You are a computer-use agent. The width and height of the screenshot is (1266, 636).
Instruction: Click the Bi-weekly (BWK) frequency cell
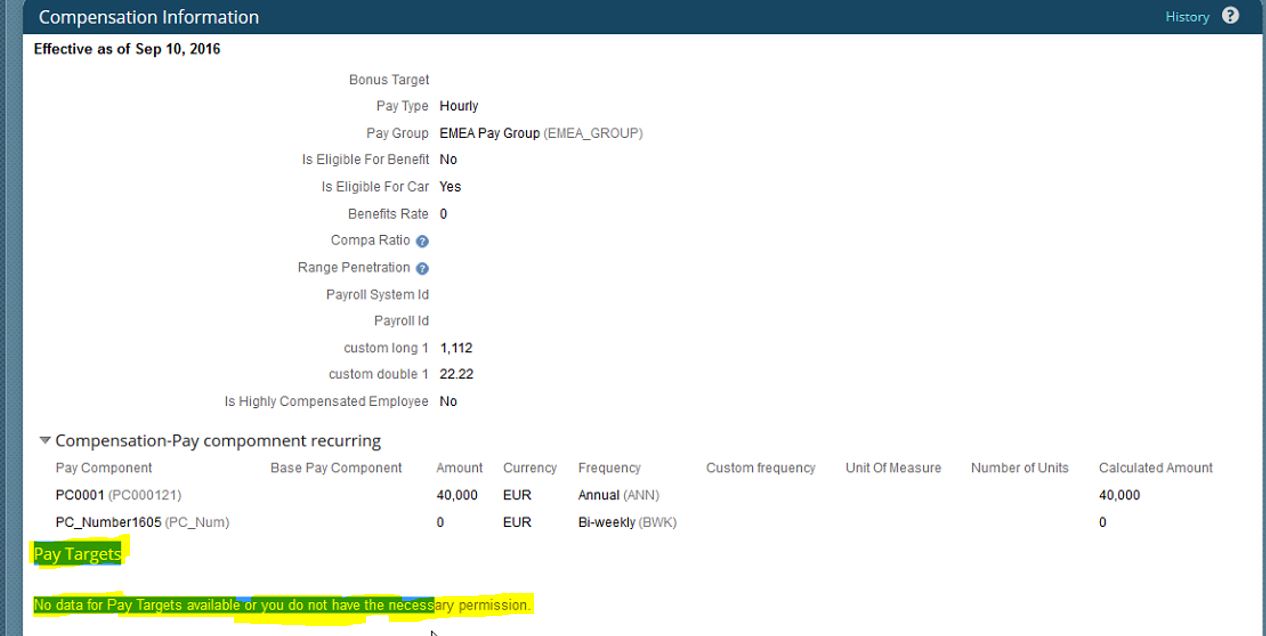click(627, 522)
